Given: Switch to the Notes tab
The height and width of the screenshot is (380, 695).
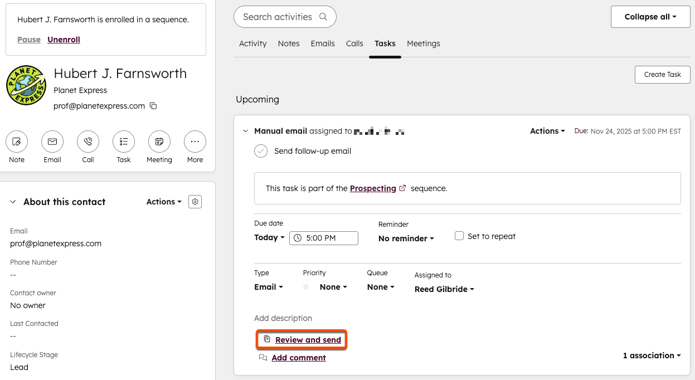Looking at the screenshot, I should click(289, 43).
